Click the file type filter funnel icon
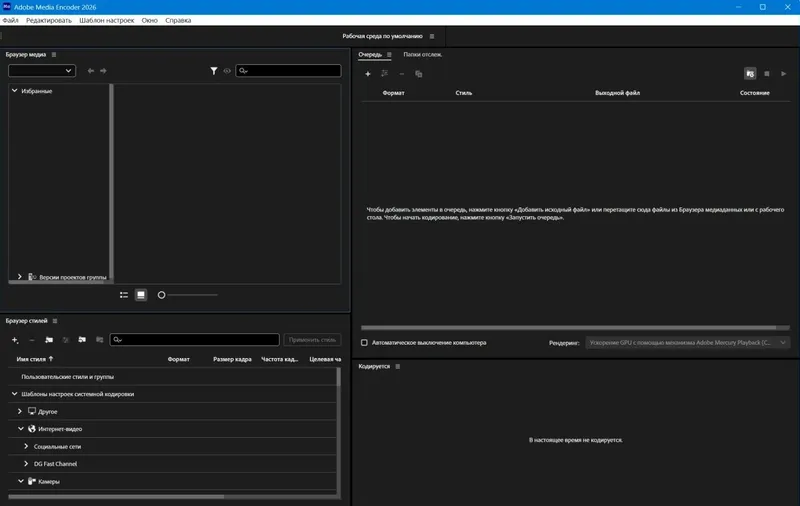This screenshot has width=800, height=506. [214, 71]
